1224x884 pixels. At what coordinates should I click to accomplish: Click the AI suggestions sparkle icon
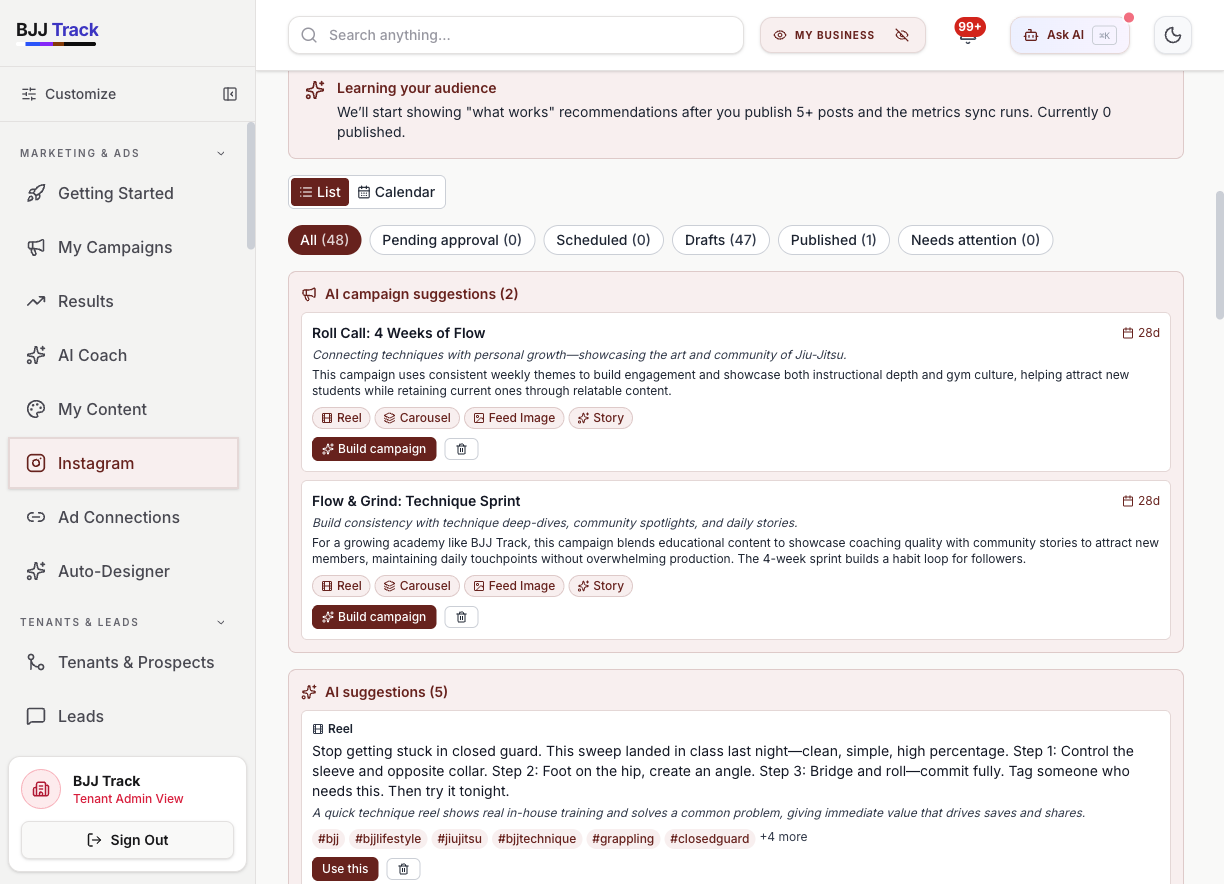coord(310,692)
